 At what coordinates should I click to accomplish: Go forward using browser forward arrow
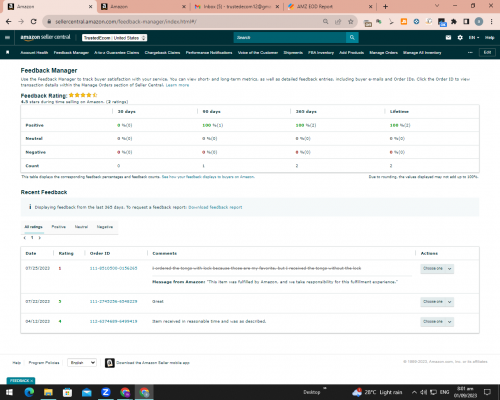[21, 21]
